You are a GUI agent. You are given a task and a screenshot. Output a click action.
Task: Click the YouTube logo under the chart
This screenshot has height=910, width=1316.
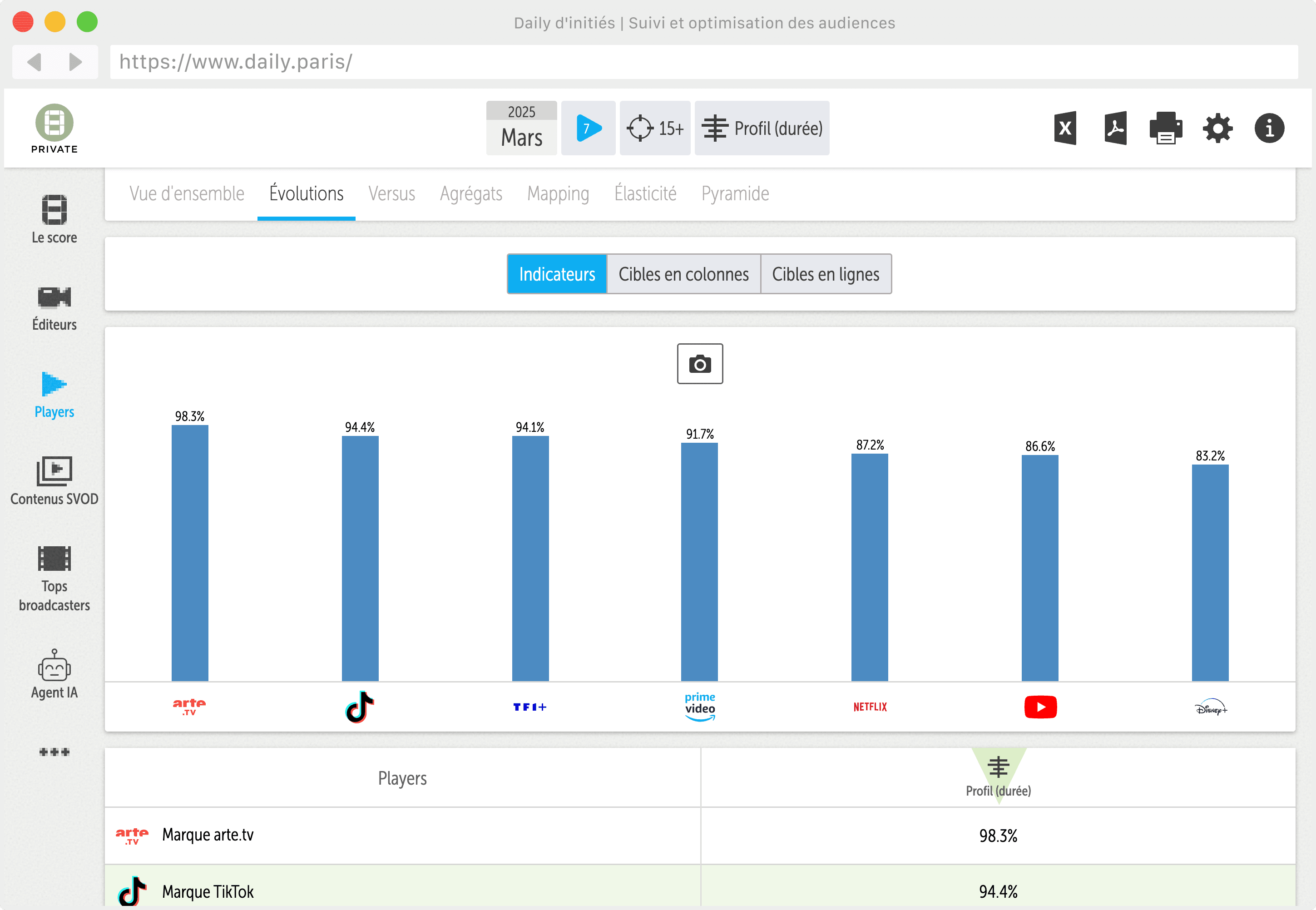tap(1040, 707)
